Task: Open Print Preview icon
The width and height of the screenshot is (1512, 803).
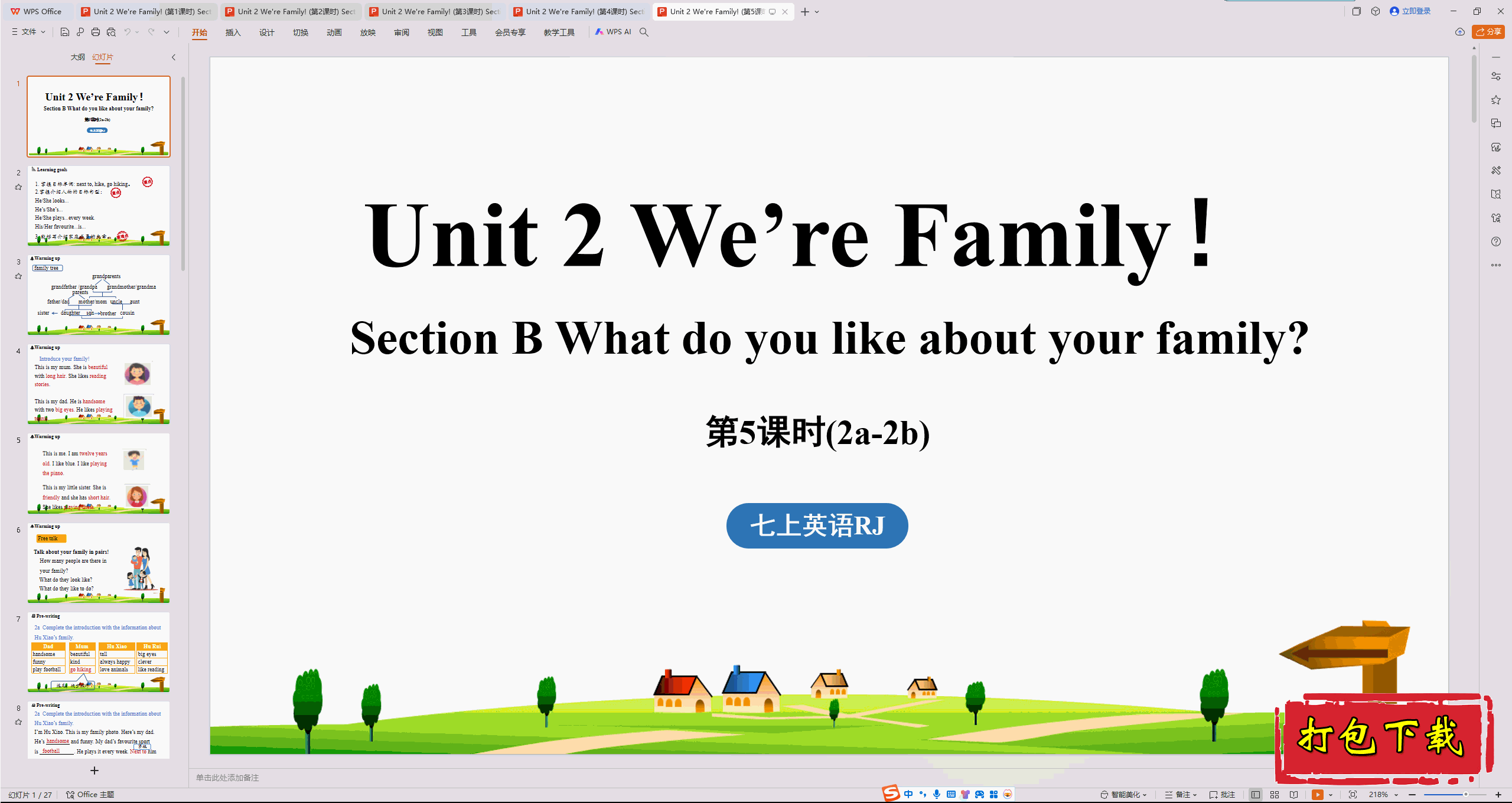Action: (x=111, y=32)
